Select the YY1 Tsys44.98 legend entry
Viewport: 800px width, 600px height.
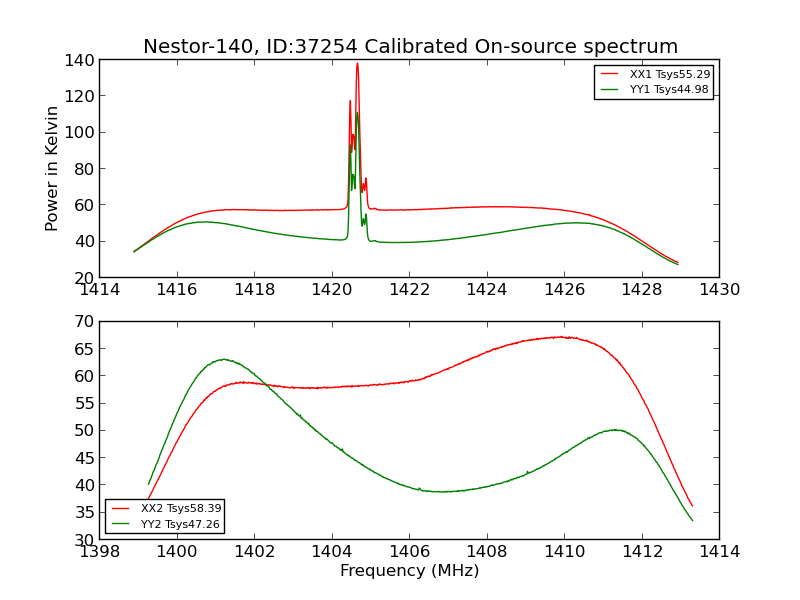[655, 89]
